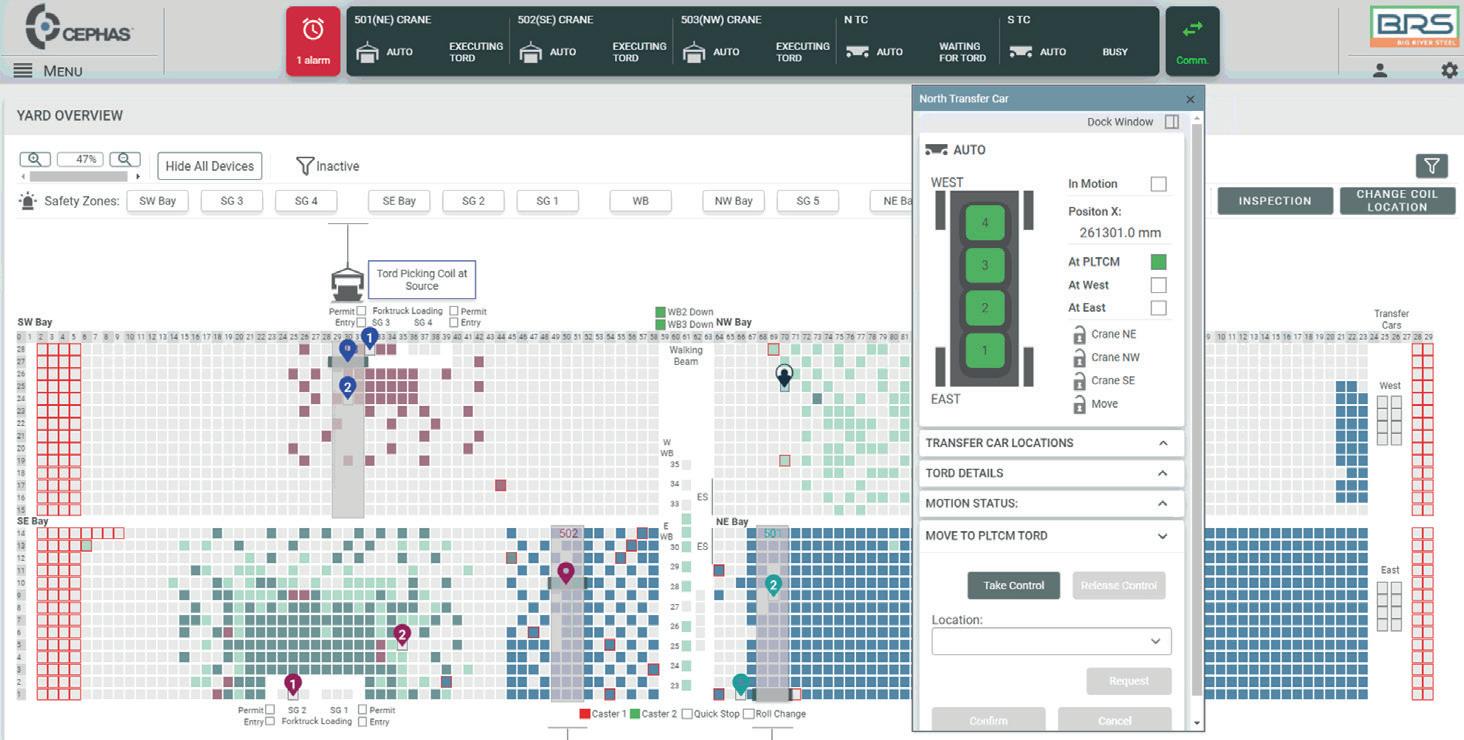Click the Cephas logo
The width and height of the screenshot is (1464, 740).
click(x=79, y=27)
